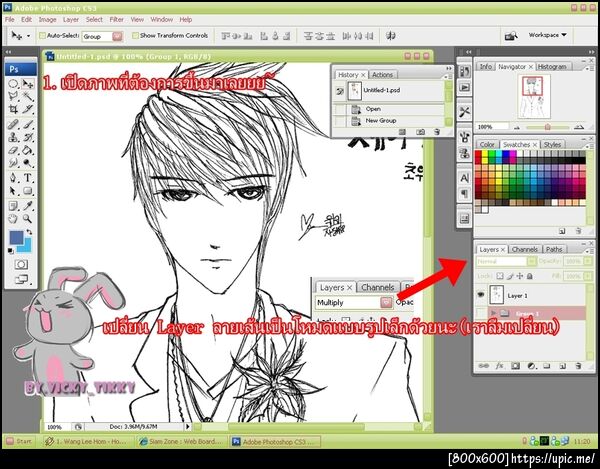The image size is (600, 469).
Task: Select the Eraser tool
Action: coord(13,150)
